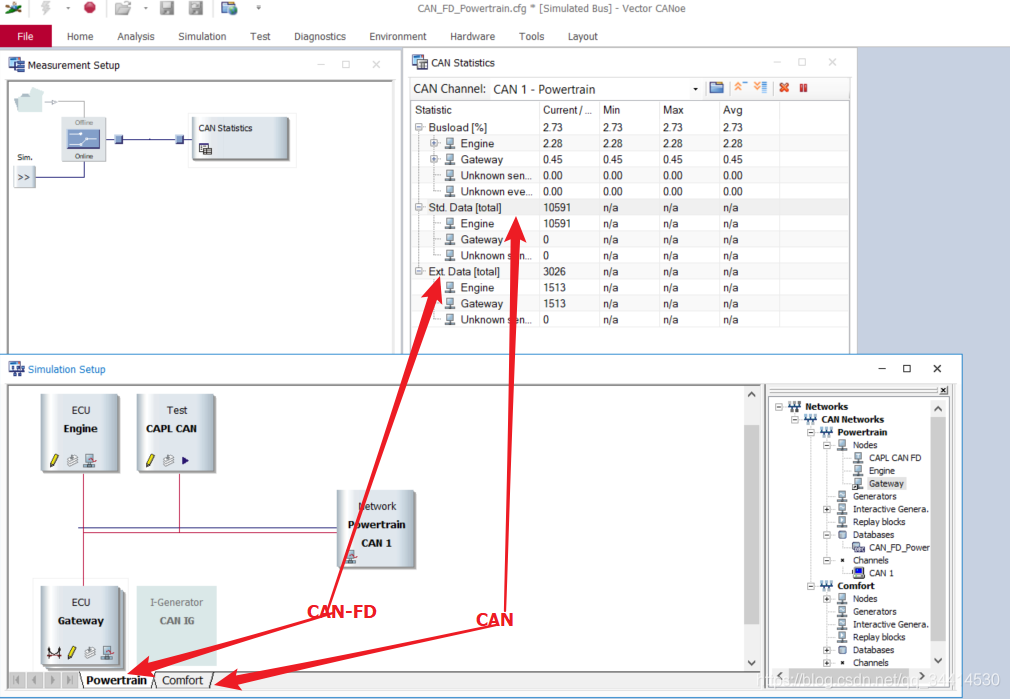Expand Nodes under Comfort network
Viewport: 1010px width, 699px height.
[x=827, y=598]
